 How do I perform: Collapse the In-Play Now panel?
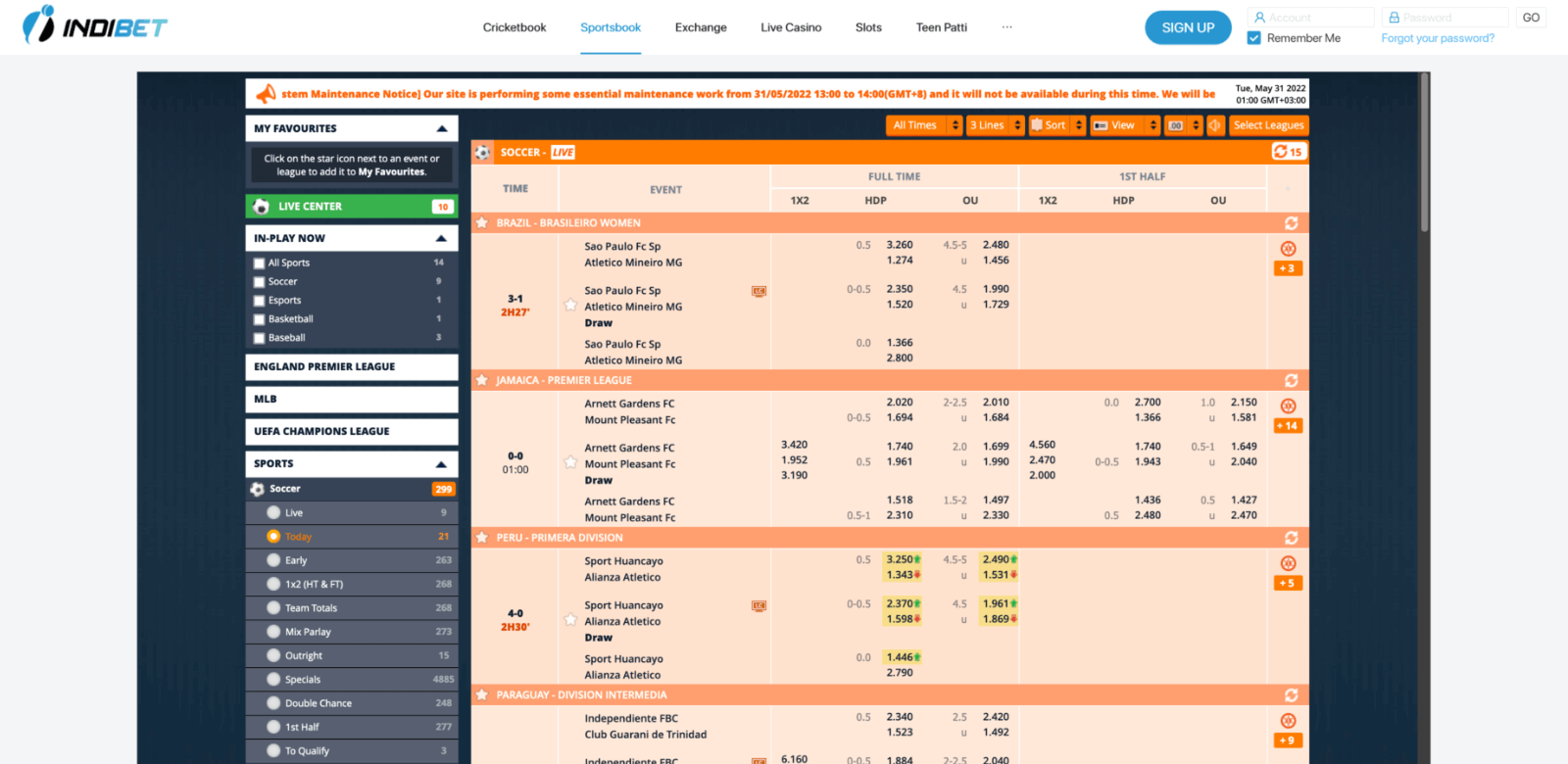pyautogui.click(x=441, y=238)
